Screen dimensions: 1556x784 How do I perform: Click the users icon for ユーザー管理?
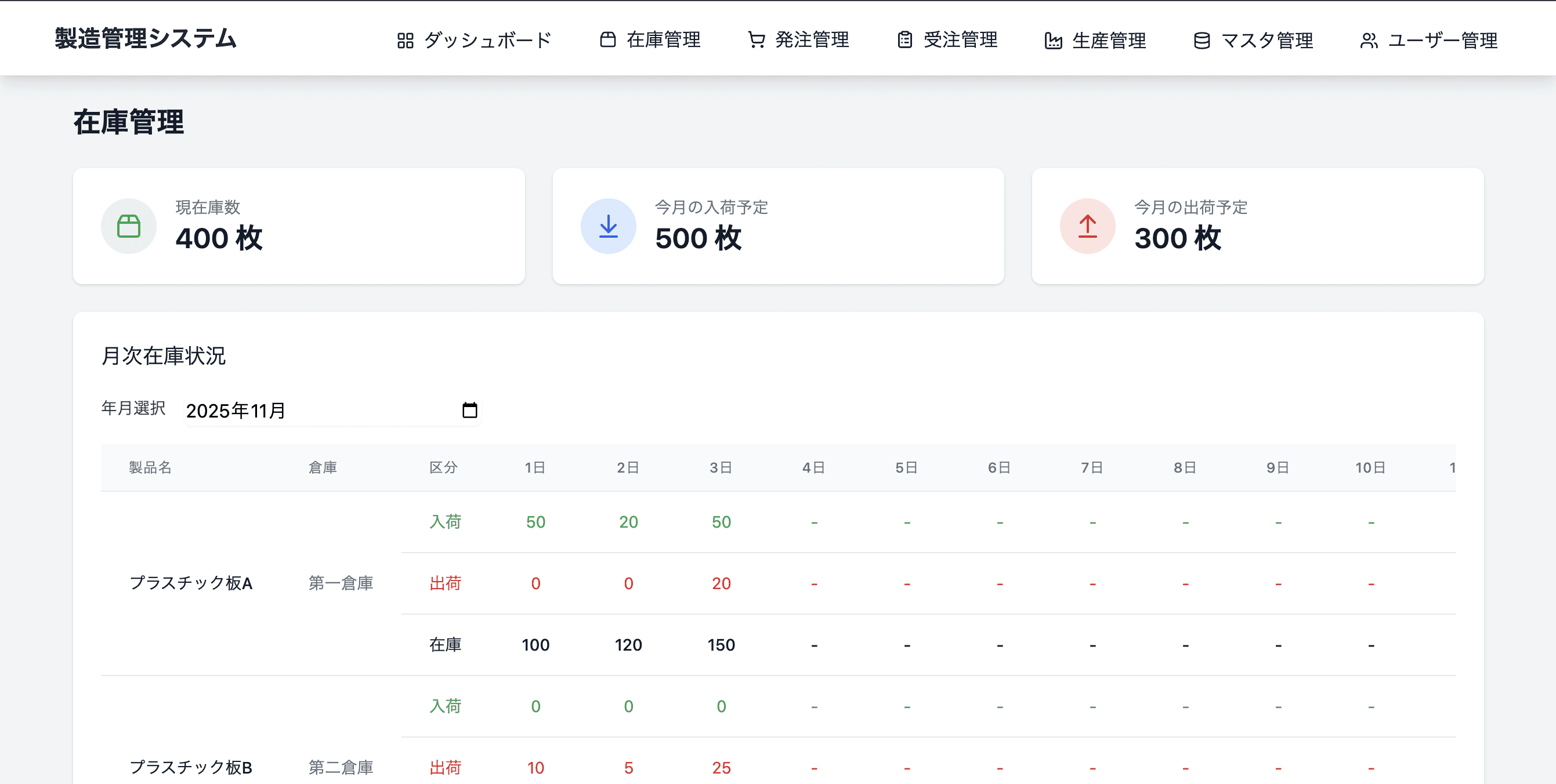point(1369,41)
